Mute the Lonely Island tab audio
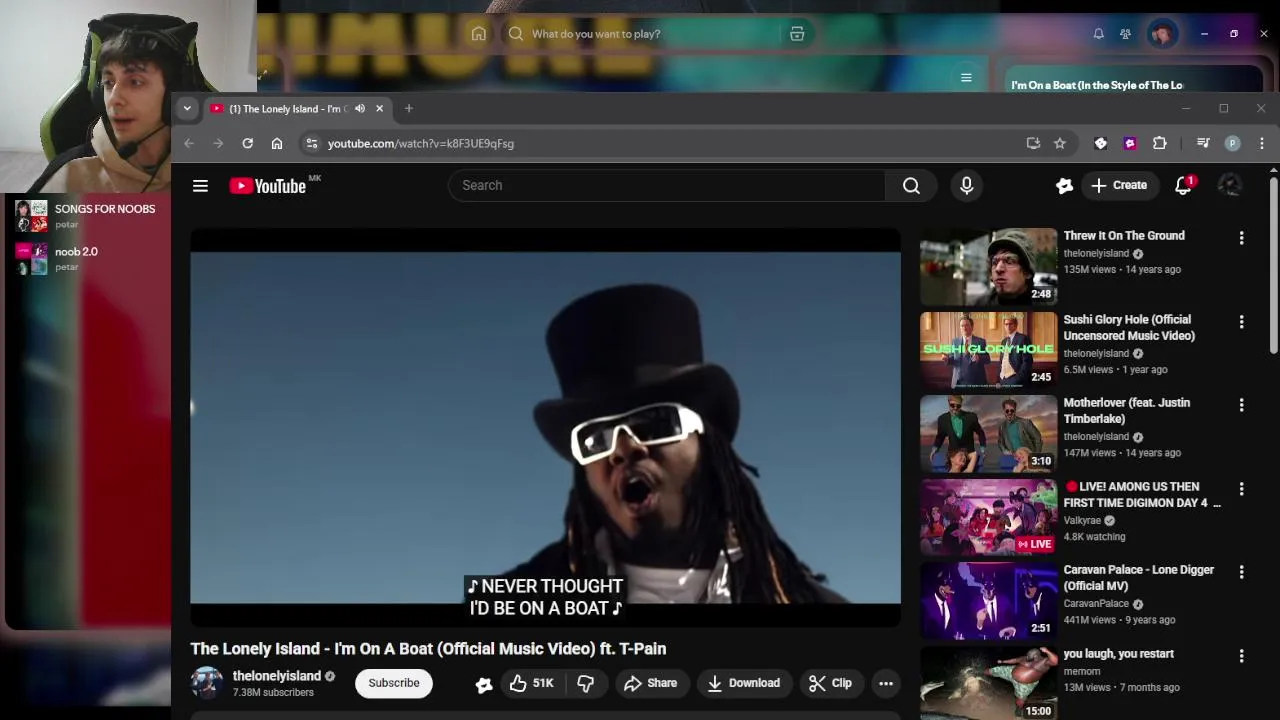 (x=360, y=108)
